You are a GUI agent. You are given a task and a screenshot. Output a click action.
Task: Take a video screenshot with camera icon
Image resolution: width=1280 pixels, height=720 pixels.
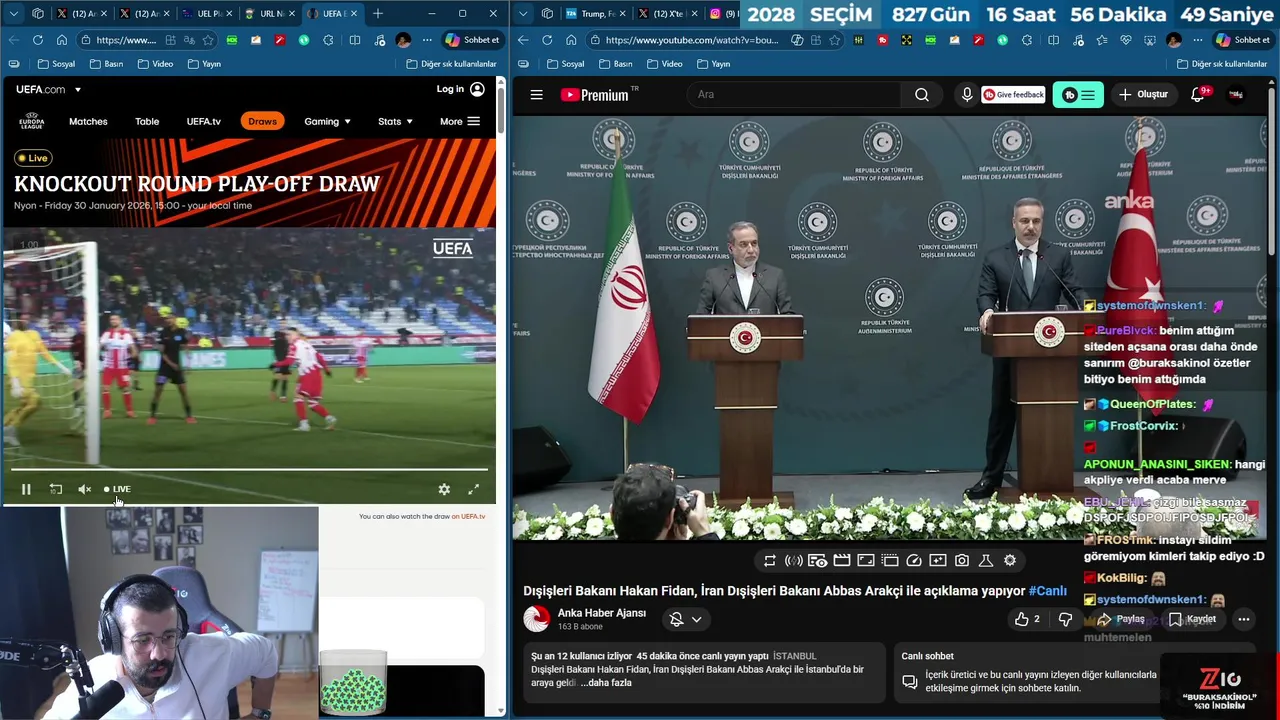pyautogui.click(x=962, y=561)
